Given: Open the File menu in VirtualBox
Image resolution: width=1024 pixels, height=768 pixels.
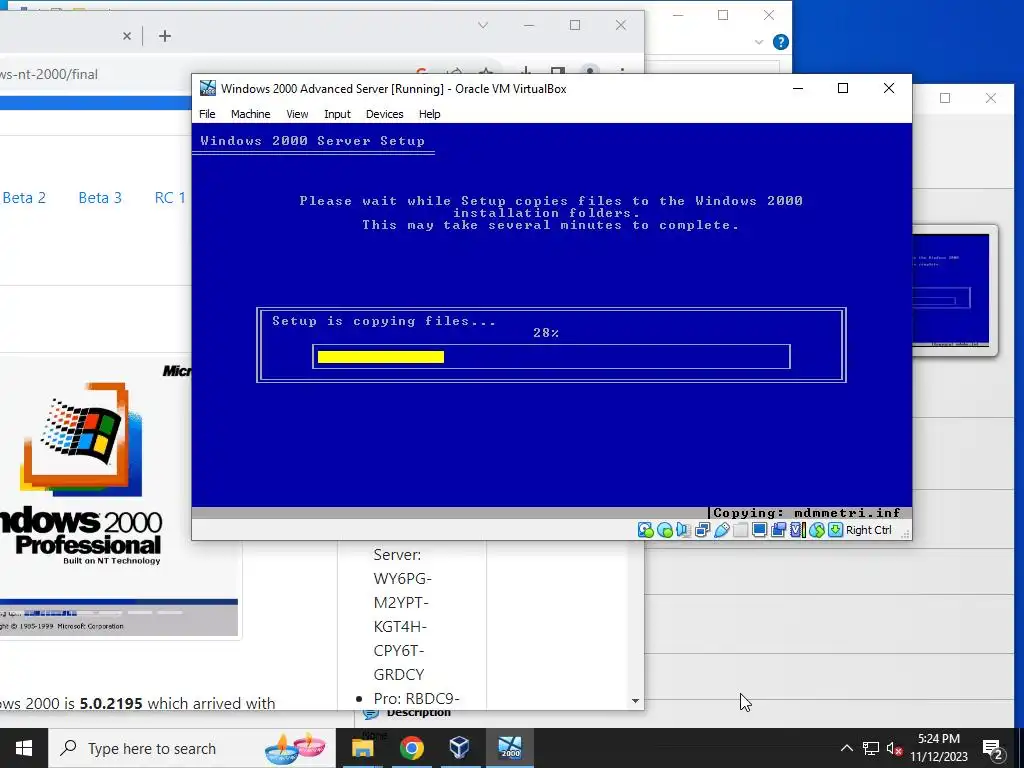Looking at the screenshot, I should [x=207, y=114].
